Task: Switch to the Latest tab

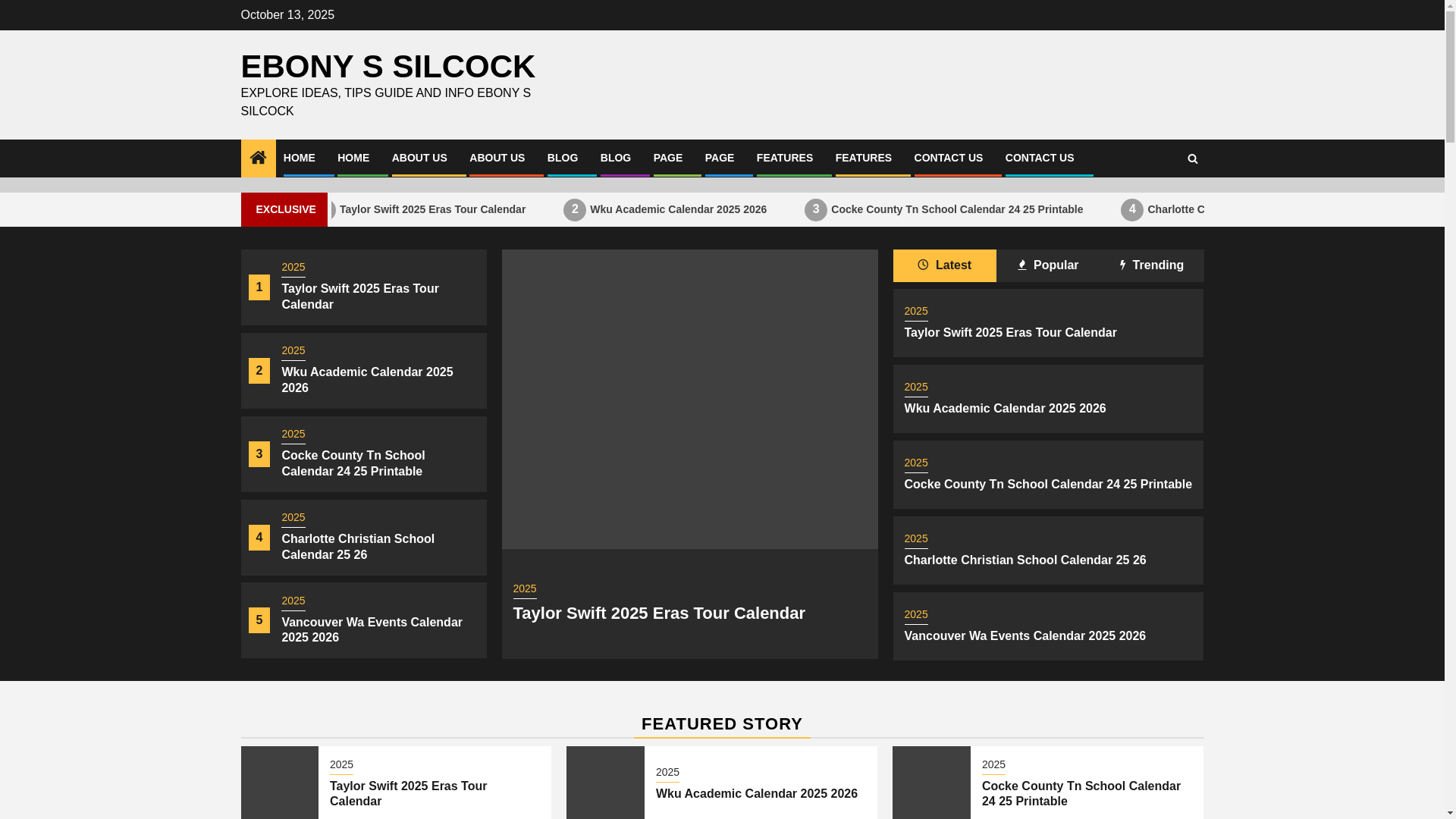Action: click(944, 265)
